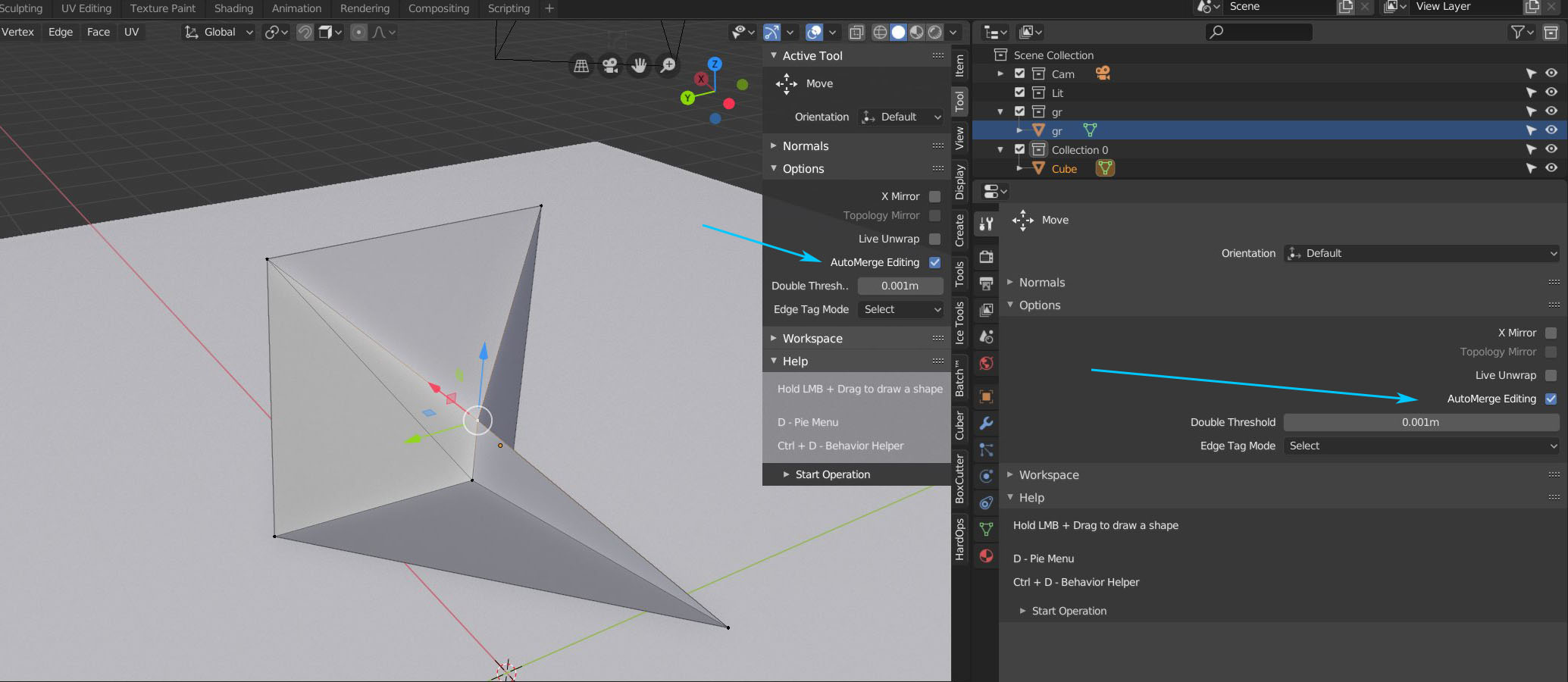Switch orthographic/perspective grid view icon
The height and width of the screenshot is (682, 1568).
581,65
